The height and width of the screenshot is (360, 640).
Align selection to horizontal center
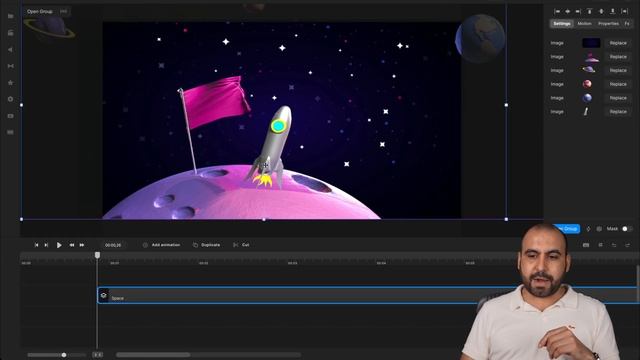coord(568,11)
